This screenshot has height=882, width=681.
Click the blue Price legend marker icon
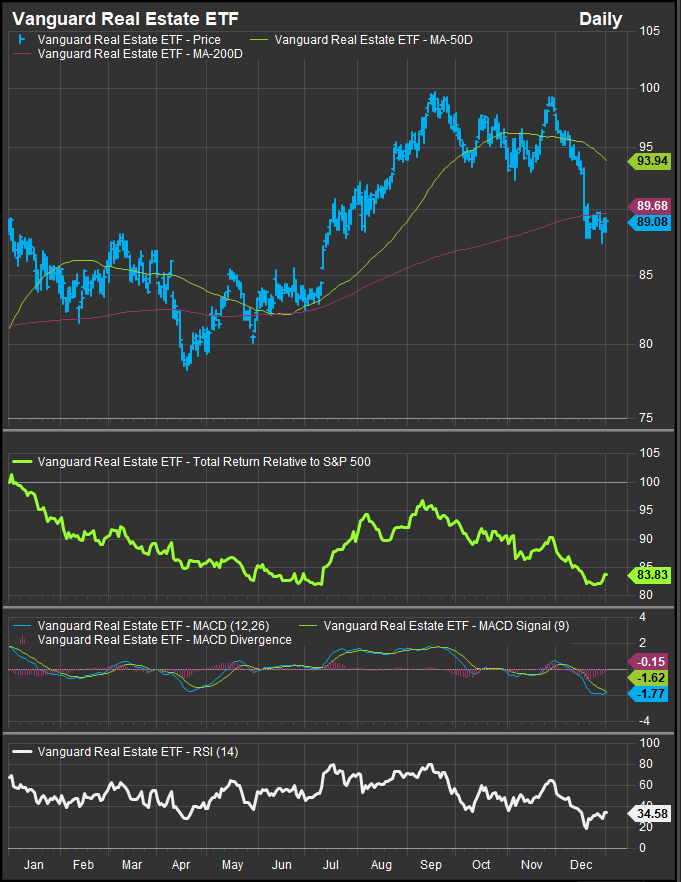20,40
